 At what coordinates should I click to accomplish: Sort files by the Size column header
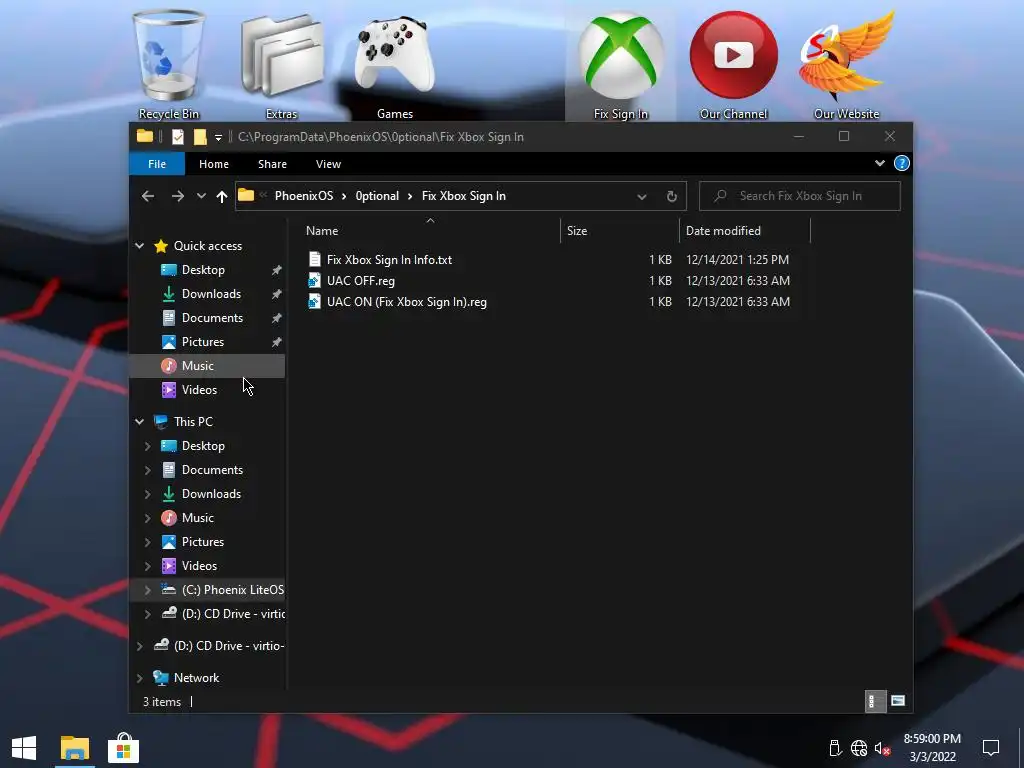(x=577, y=231)
